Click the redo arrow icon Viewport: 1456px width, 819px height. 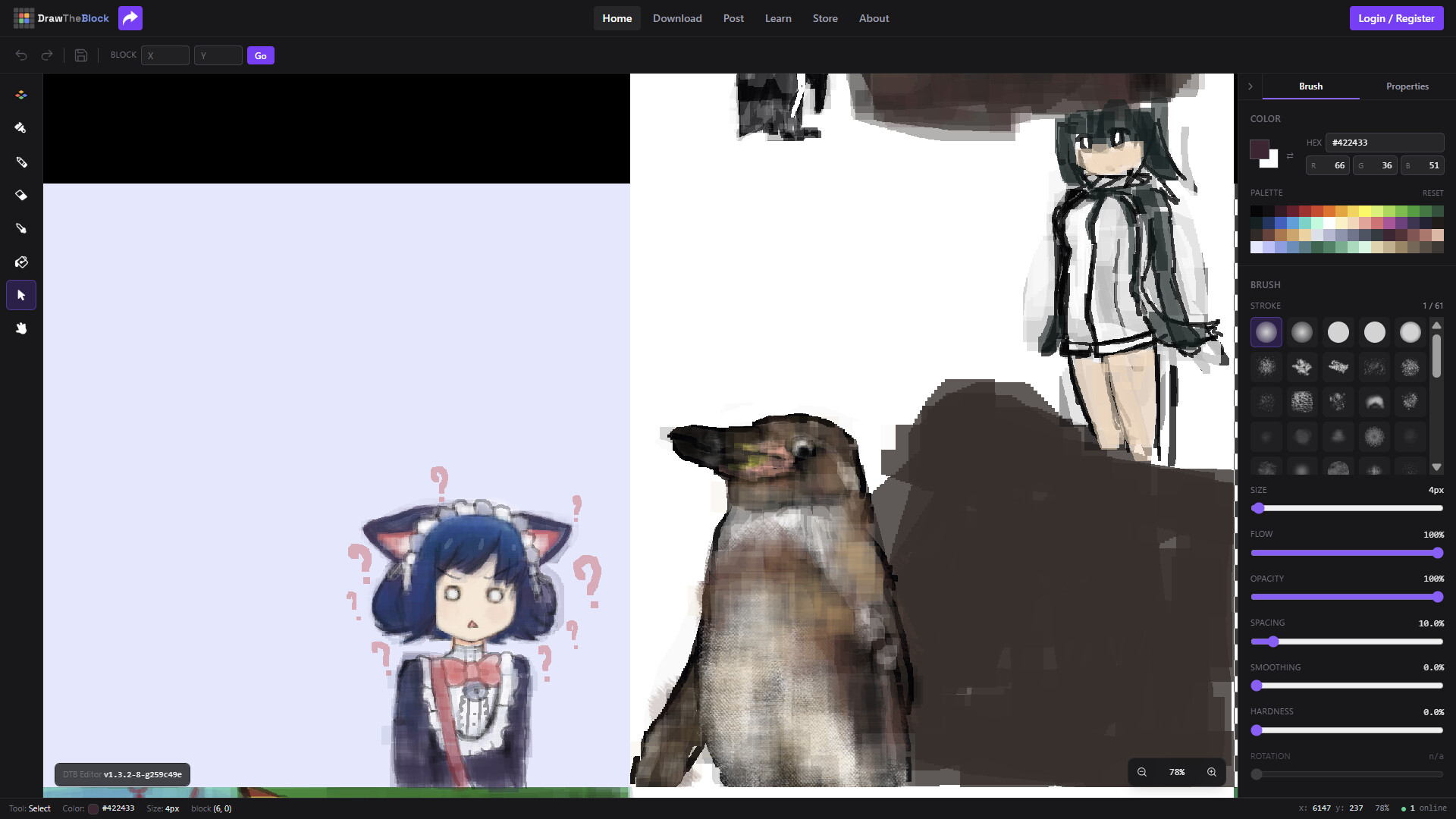coord(47,55)
